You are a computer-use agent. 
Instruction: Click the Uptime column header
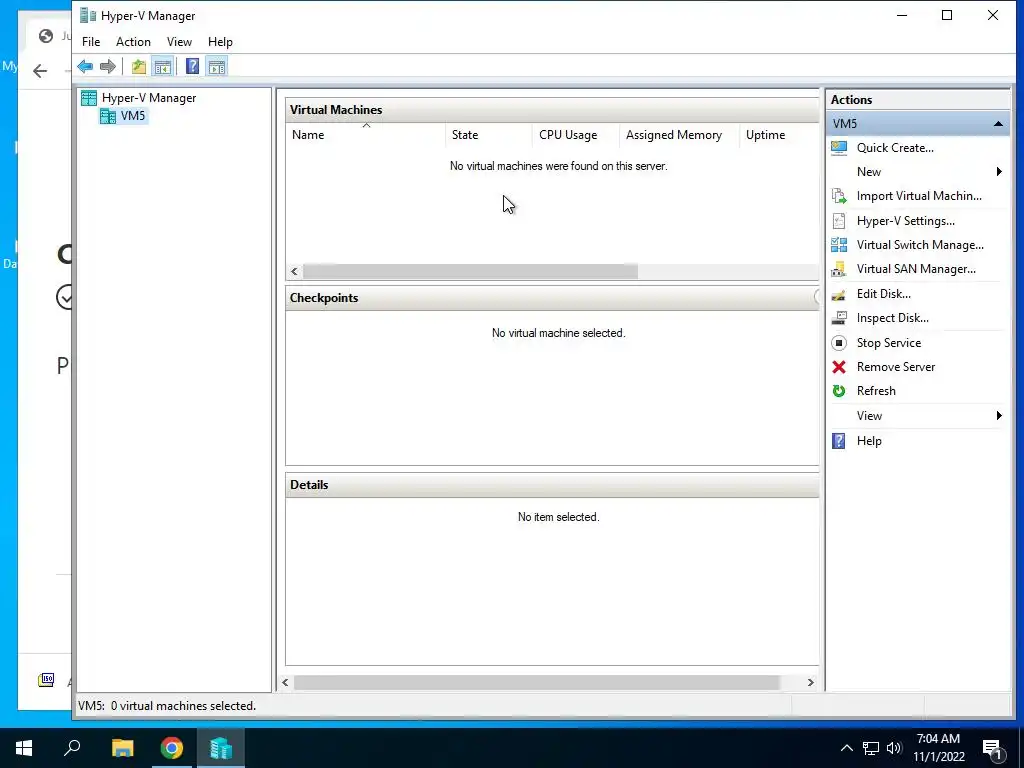778,135
